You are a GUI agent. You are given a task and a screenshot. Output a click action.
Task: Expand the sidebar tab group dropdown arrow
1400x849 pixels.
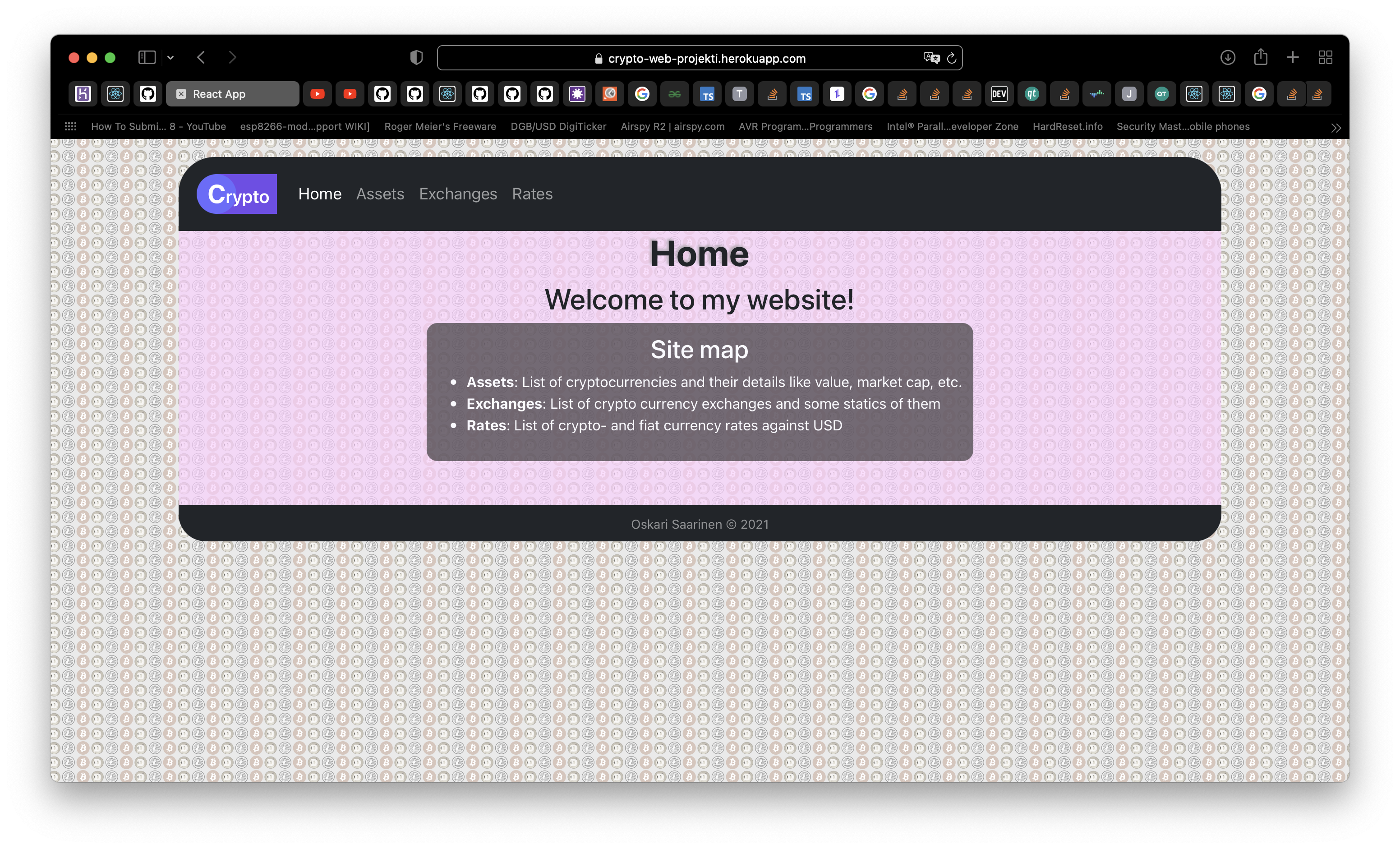[170, 57]
